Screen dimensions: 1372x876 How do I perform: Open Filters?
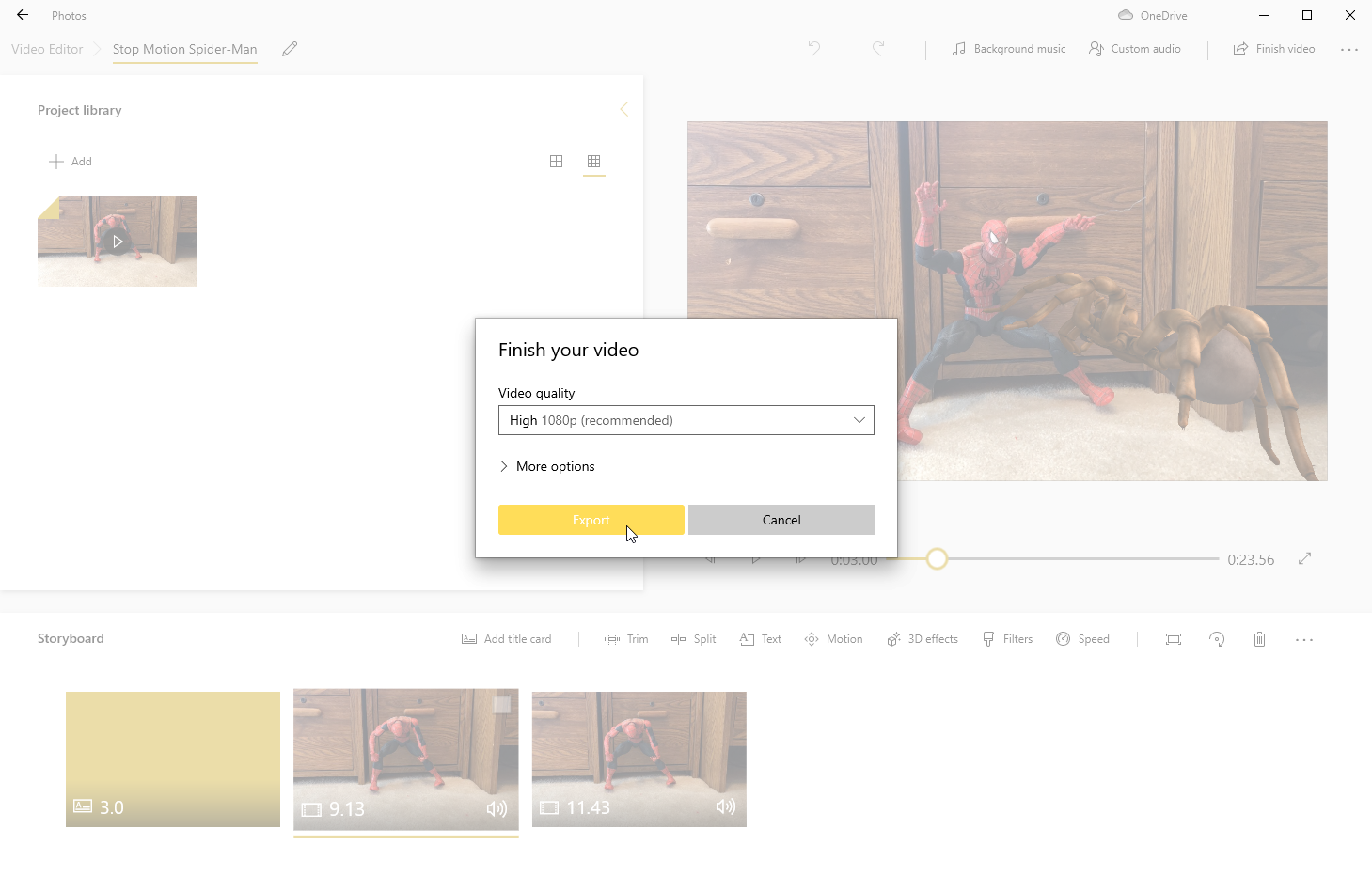pyautogui.click(x=1007, y=639)
